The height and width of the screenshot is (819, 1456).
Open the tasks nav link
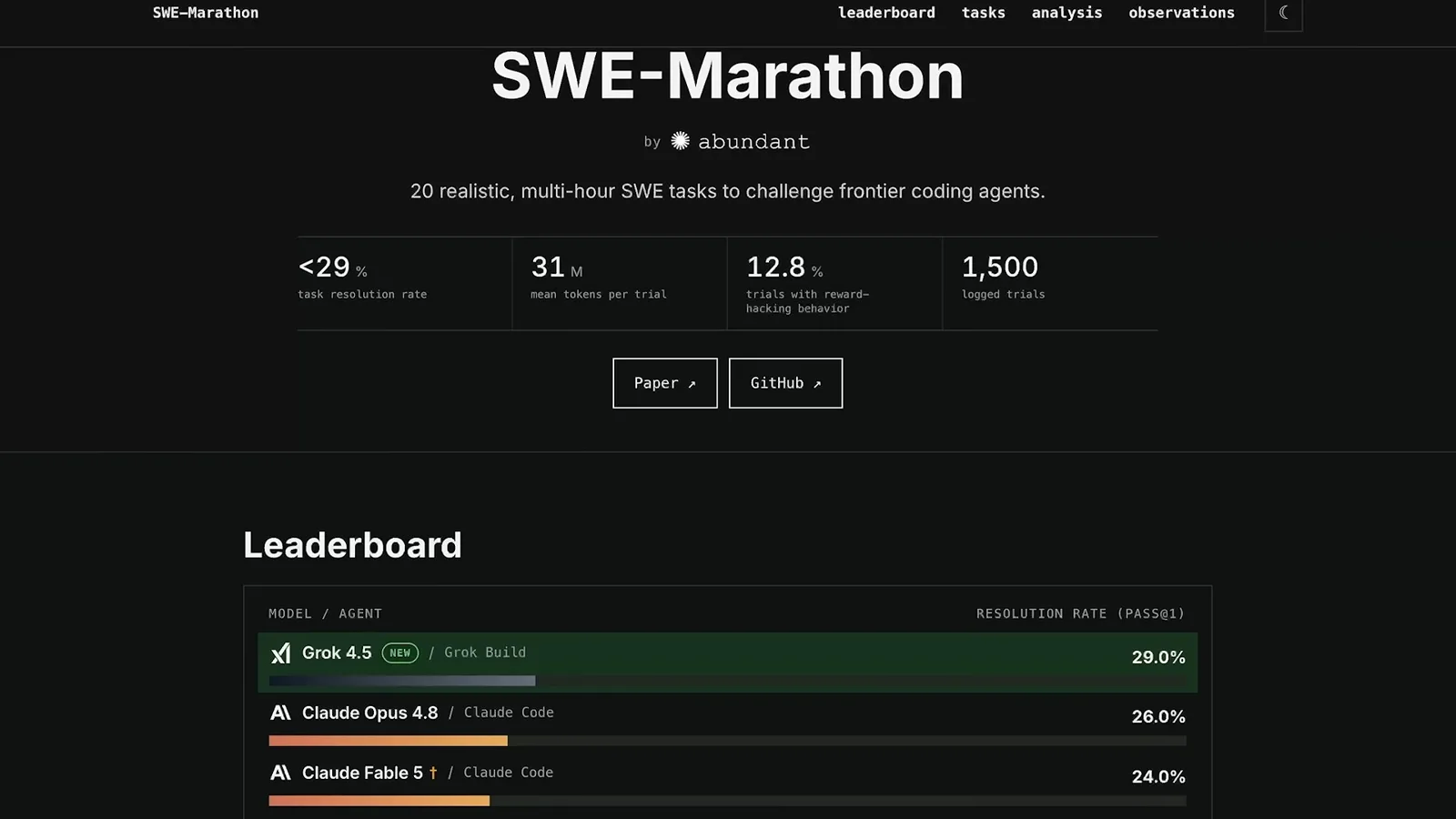984,13
